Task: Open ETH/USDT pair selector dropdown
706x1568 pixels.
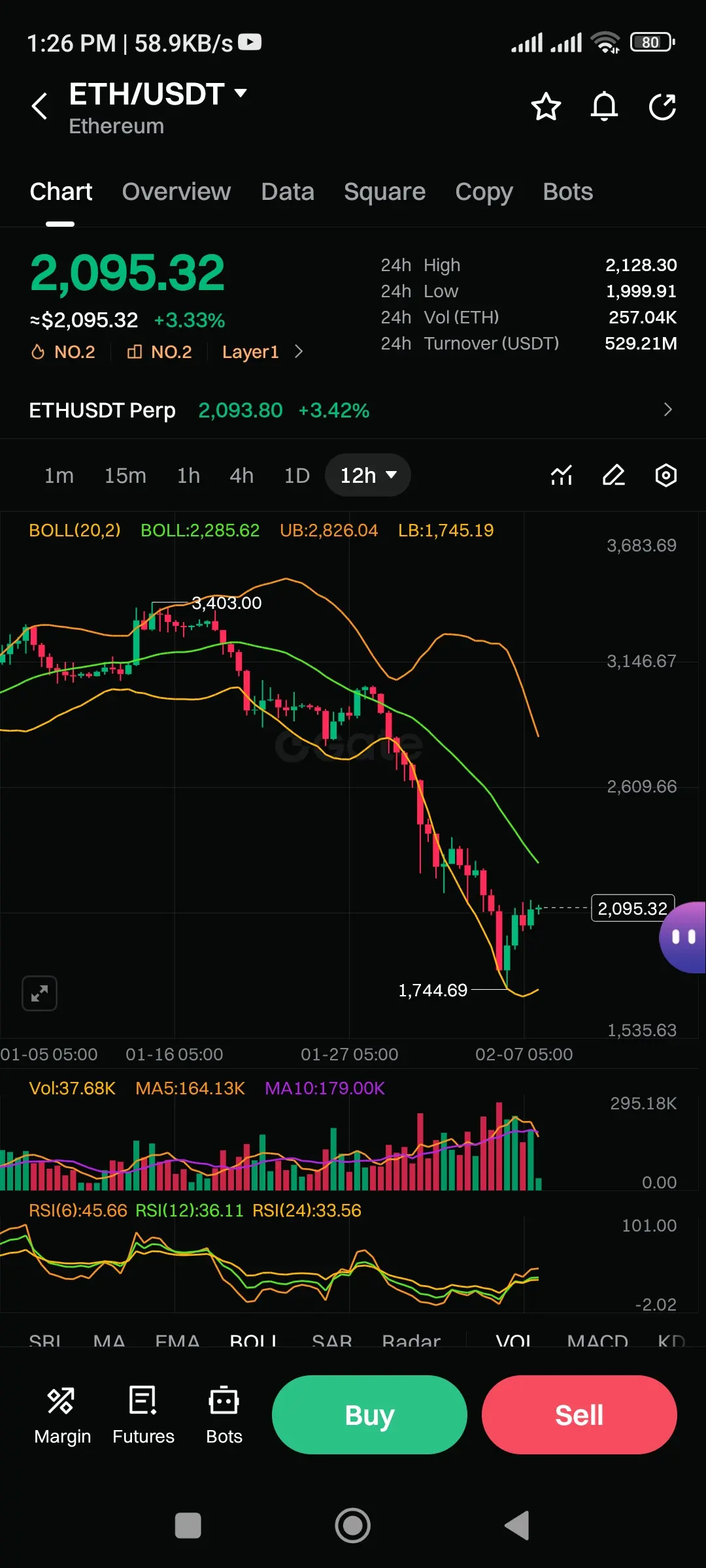Action: (x=241, y=93)
